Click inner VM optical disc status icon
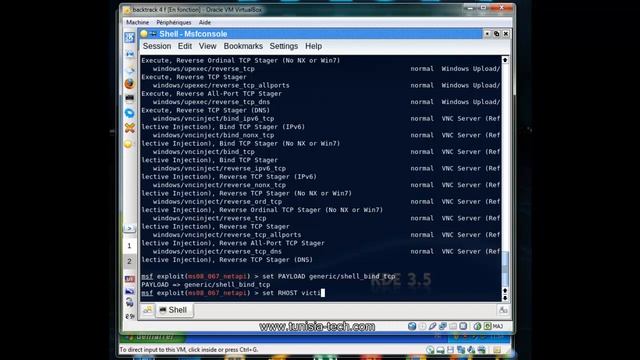The image size is (640, 360). (422, 326)
